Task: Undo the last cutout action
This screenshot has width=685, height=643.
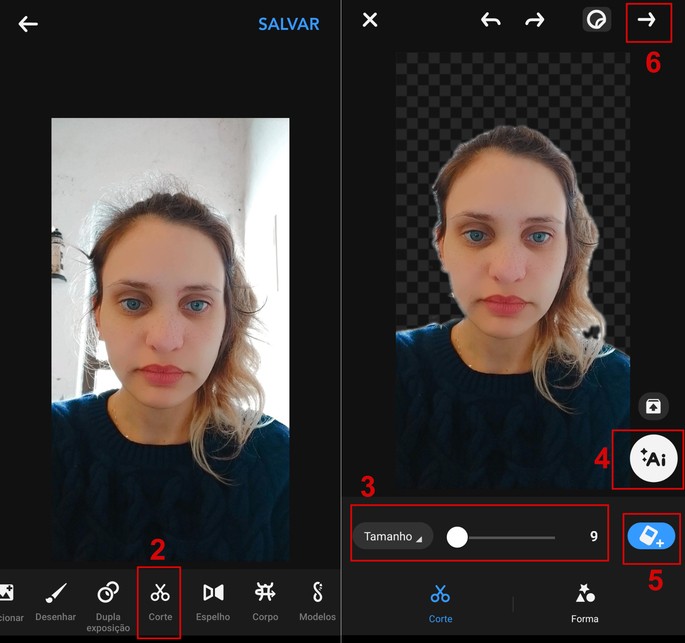Action: (490, 21)
